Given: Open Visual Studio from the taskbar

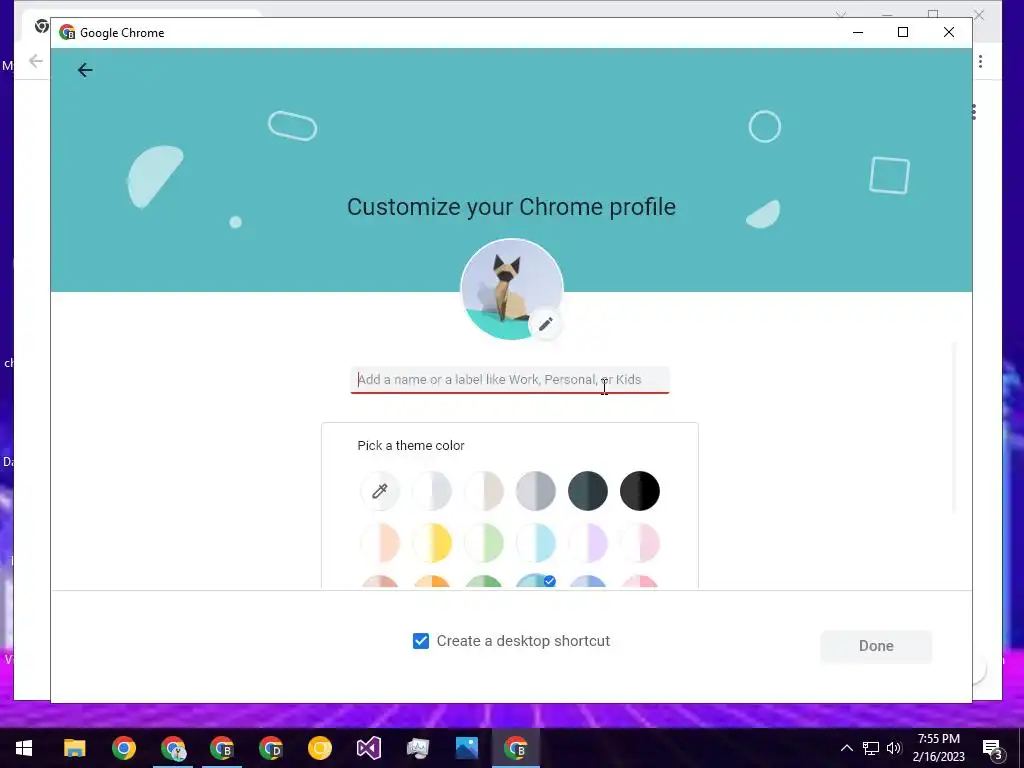Looking at the screenshot, I should 368,748.
